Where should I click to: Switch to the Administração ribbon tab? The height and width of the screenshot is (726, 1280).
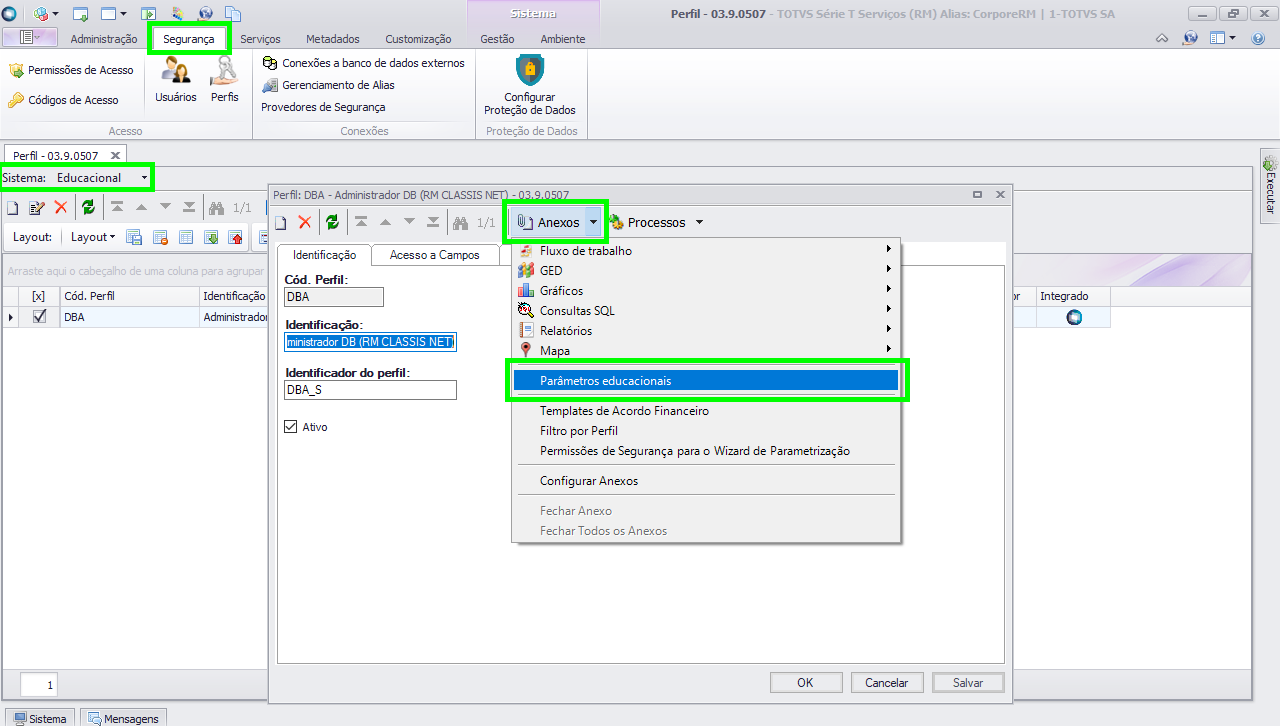[104, 39]
